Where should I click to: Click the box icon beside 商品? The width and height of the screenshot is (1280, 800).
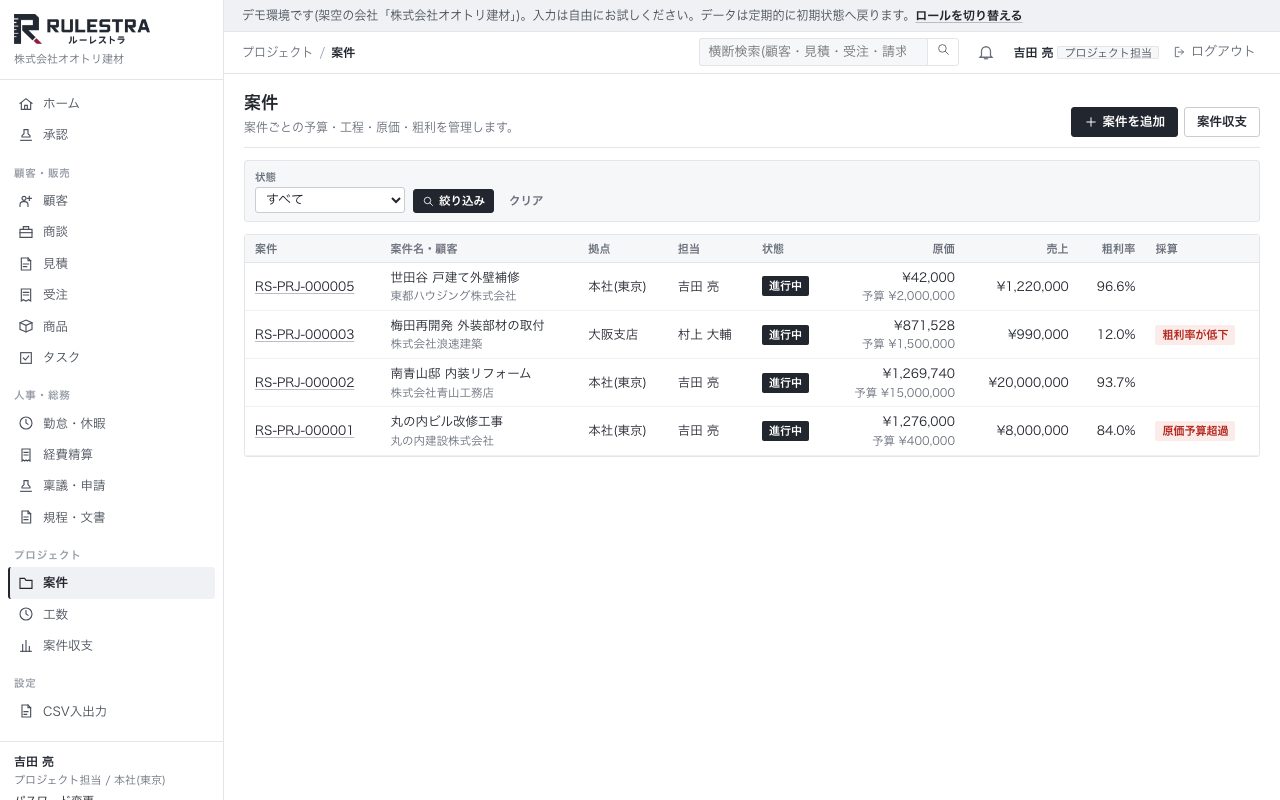[26, 327]
